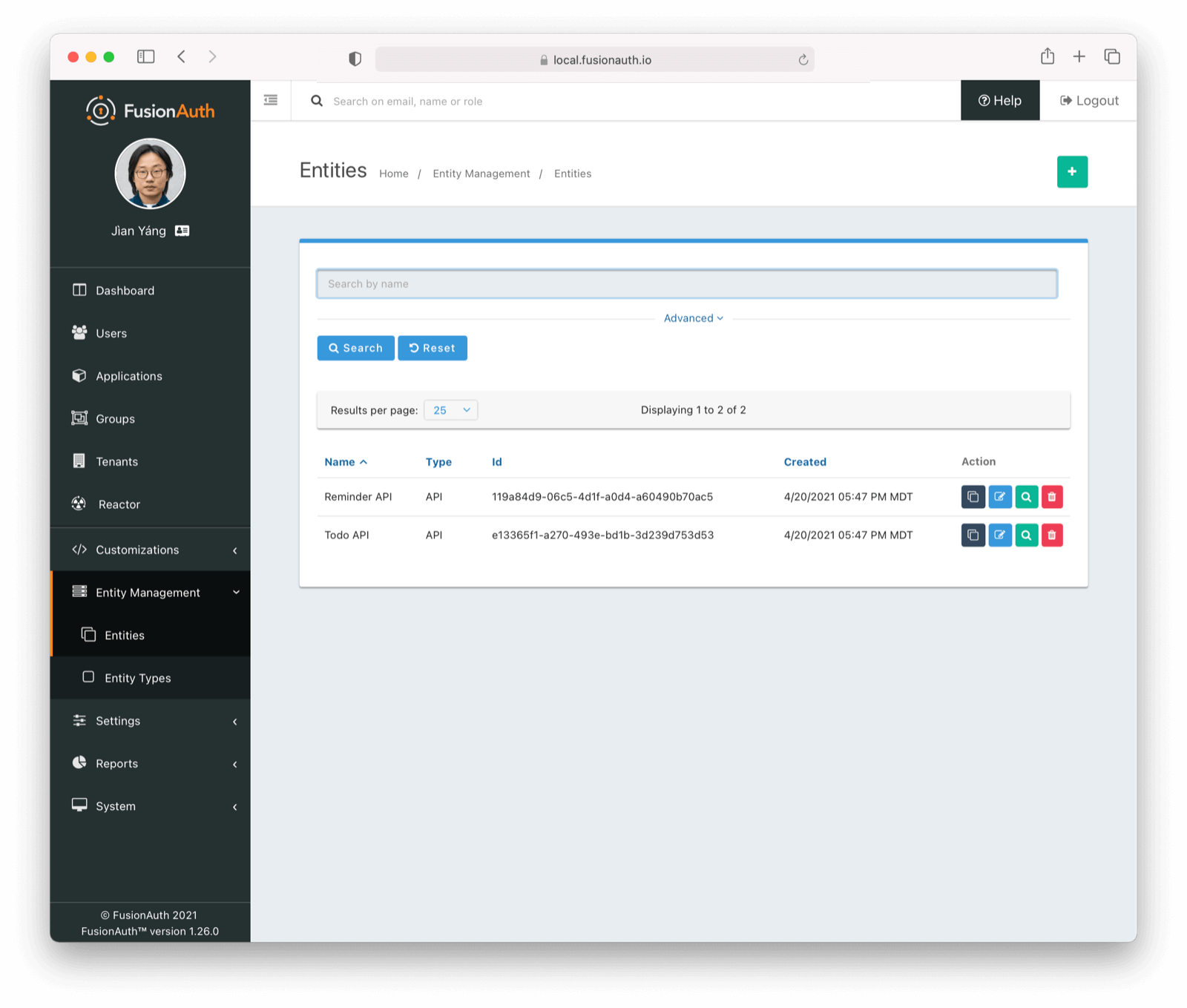Copy the Todo API entity
1187x1008 pixels.
[x=973, y=535]
